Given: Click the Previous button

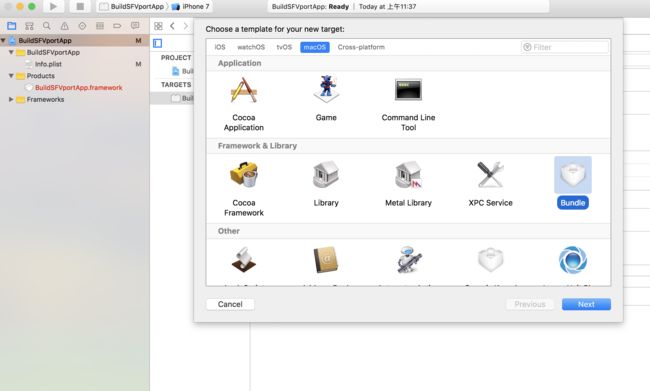Looking at the screenshot, I should (x=530, y=304).
